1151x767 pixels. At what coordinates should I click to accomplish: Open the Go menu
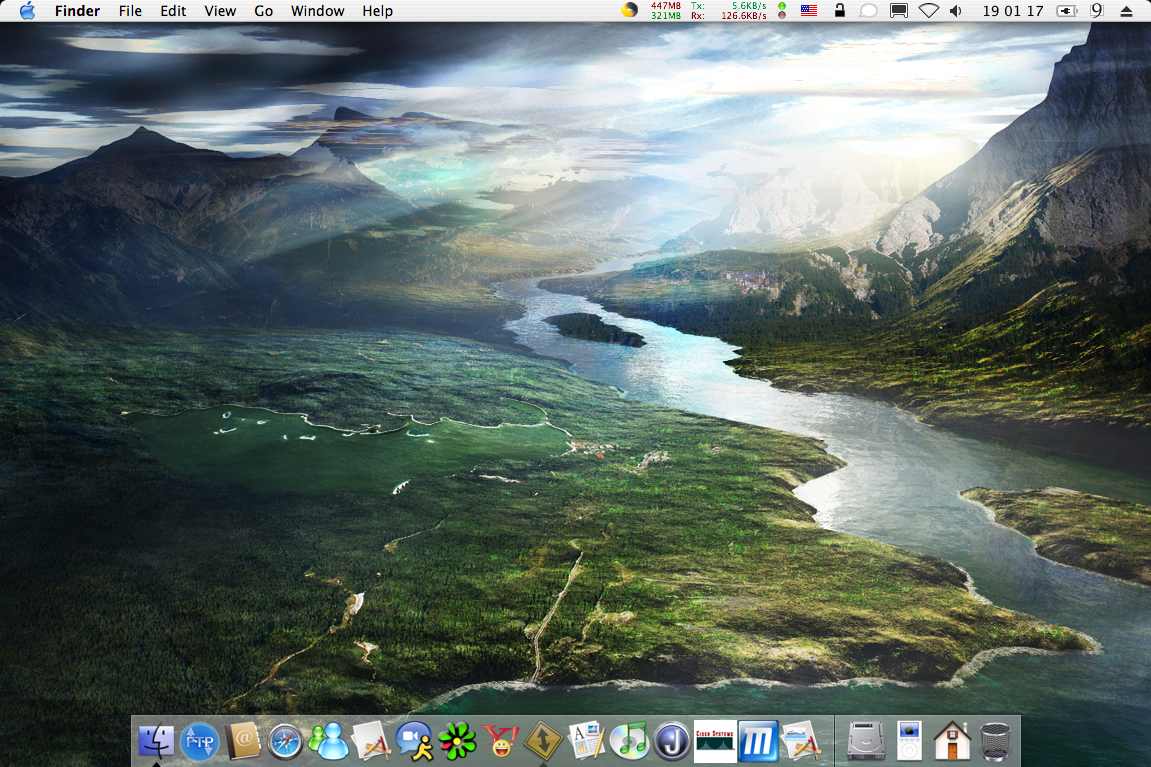tap(264, 11)
